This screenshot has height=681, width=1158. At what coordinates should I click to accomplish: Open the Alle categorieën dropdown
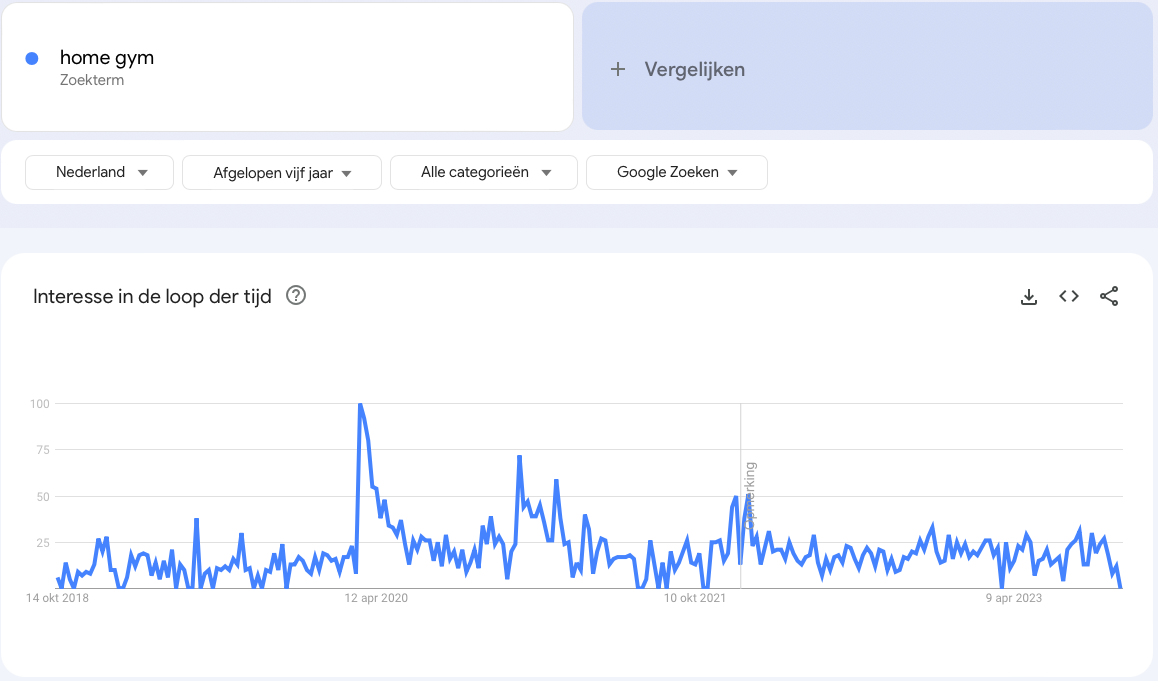coord(484,172)
